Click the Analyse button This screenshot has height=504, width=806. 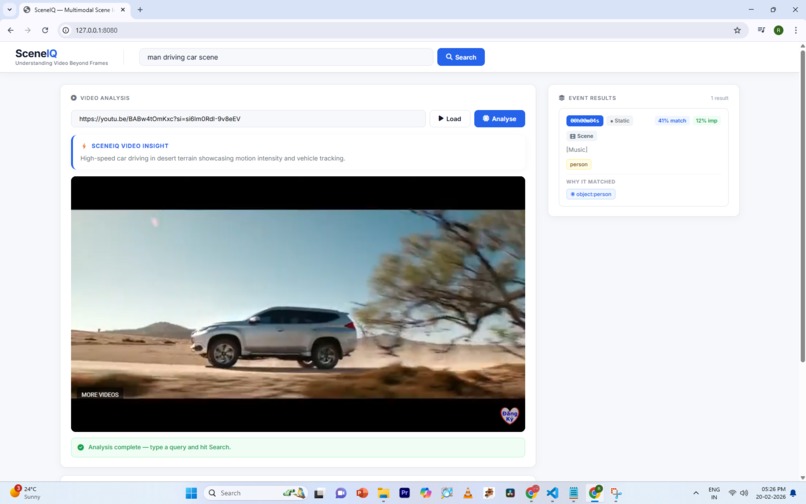(x=499, y=119)
